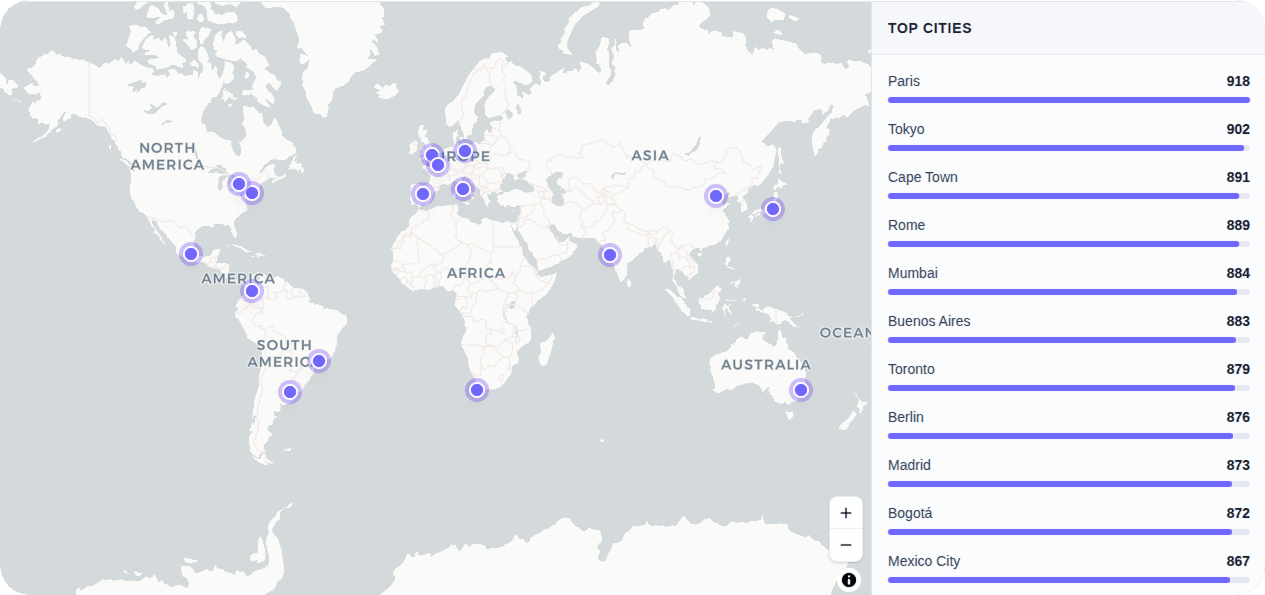Select the Toronto map marker

[238, 184]
